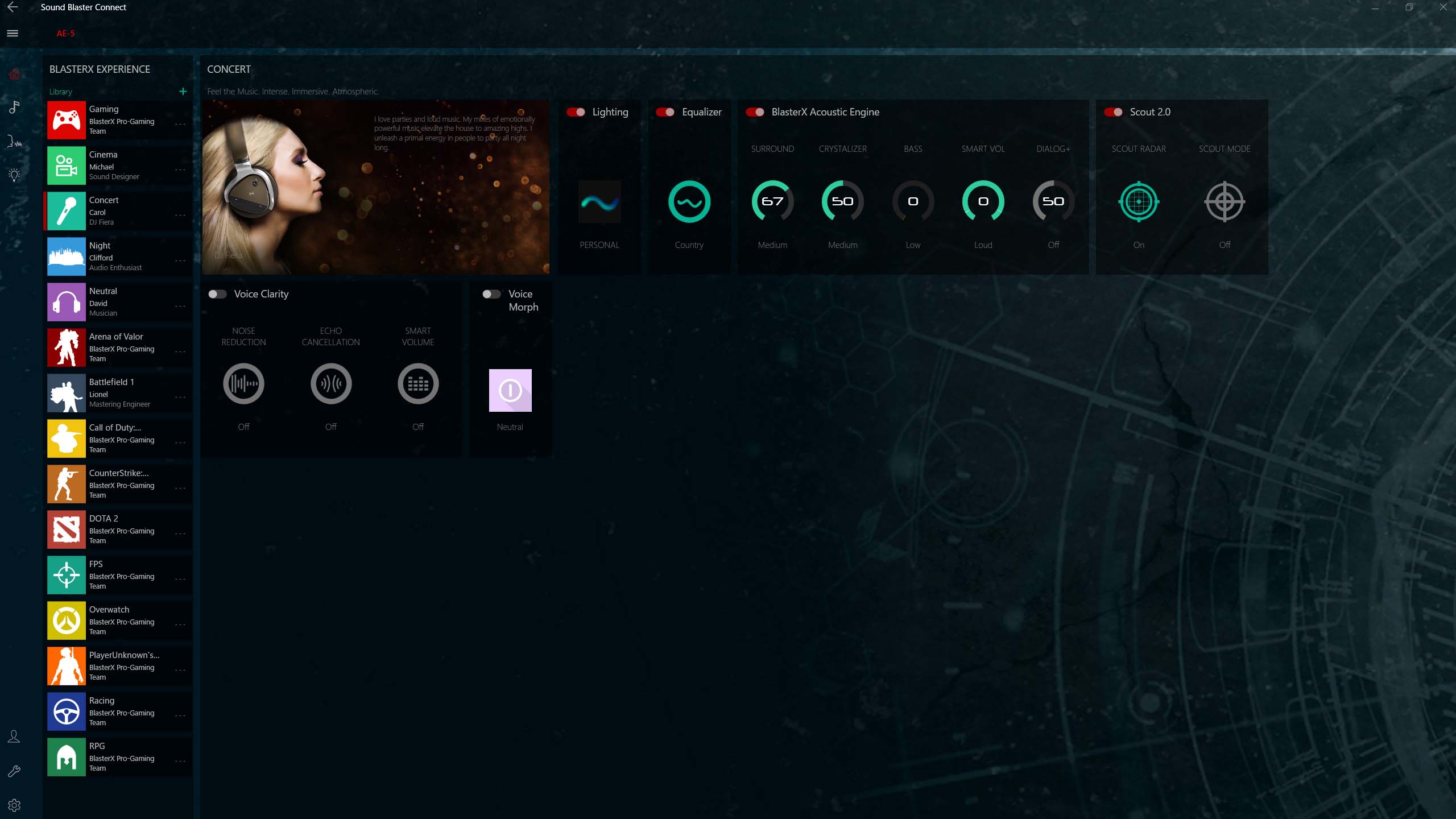The width and height of the screenshot is (1456, 819).
Task: Adjust the Dialog+ dial showing 50
Action: [1053, 201]
